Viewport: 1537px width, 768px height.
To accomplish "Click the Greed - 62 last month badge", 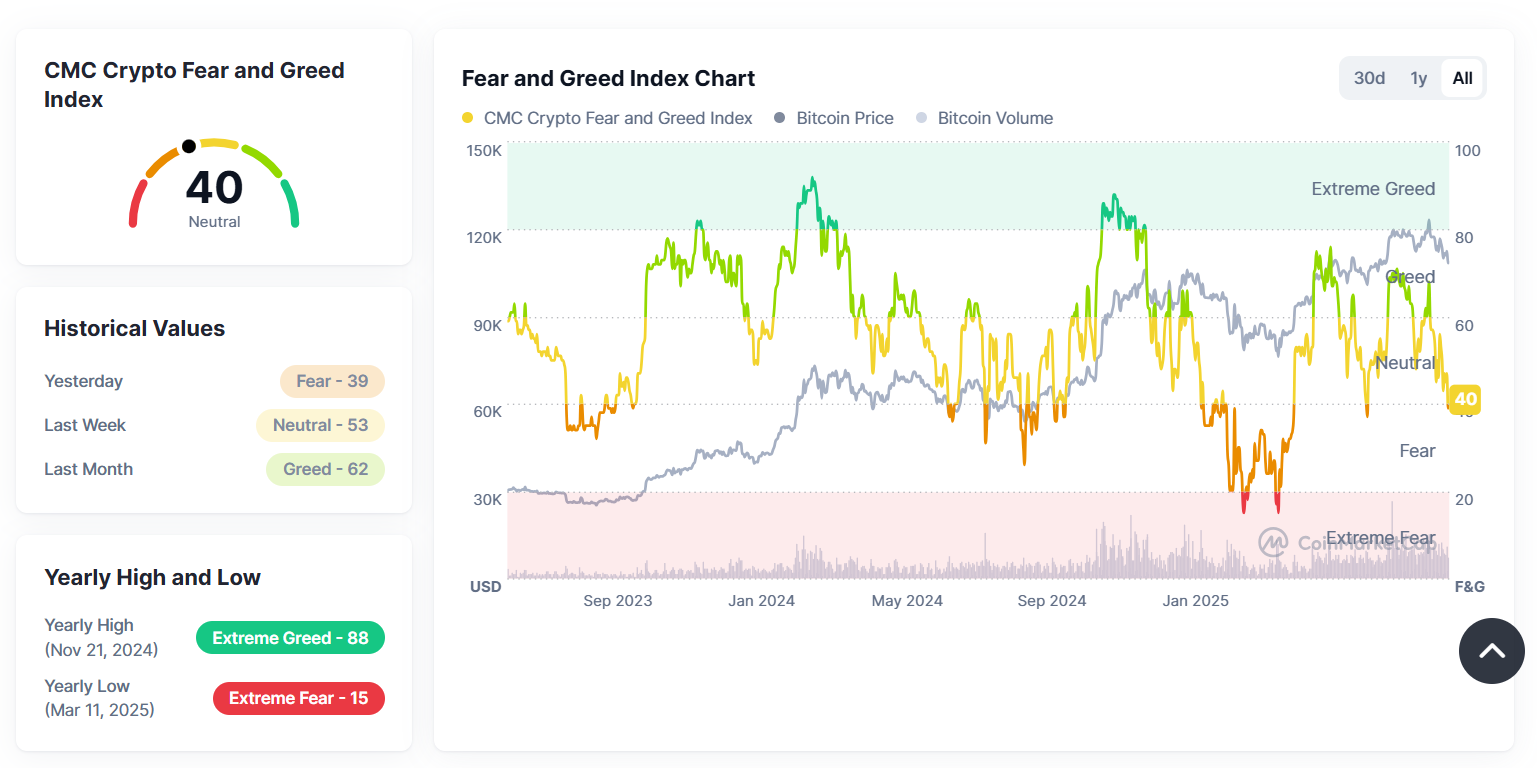I will [x=325, y=469].
